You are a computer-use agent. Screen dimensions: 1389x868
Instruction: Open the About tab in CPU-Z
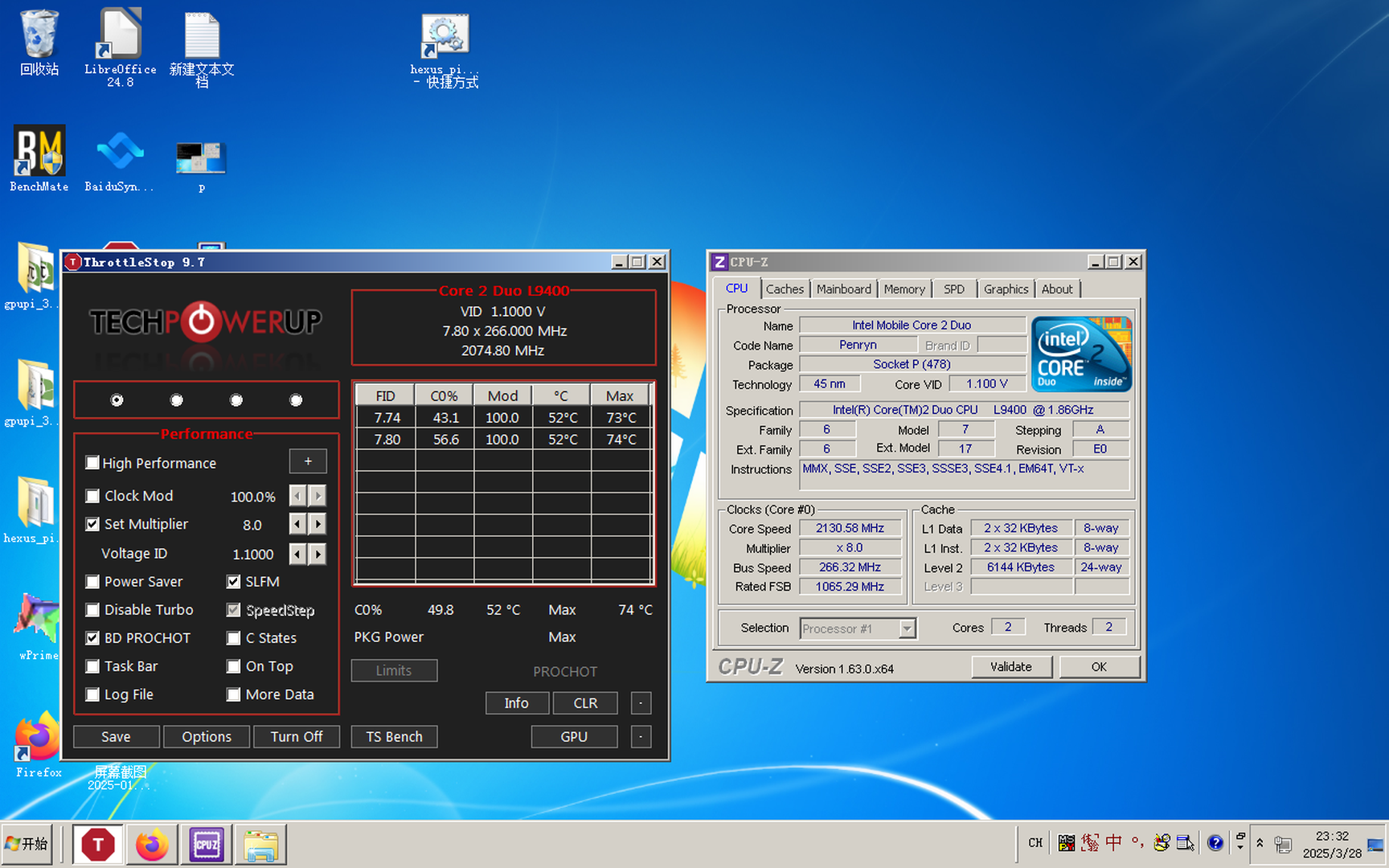1057,289
